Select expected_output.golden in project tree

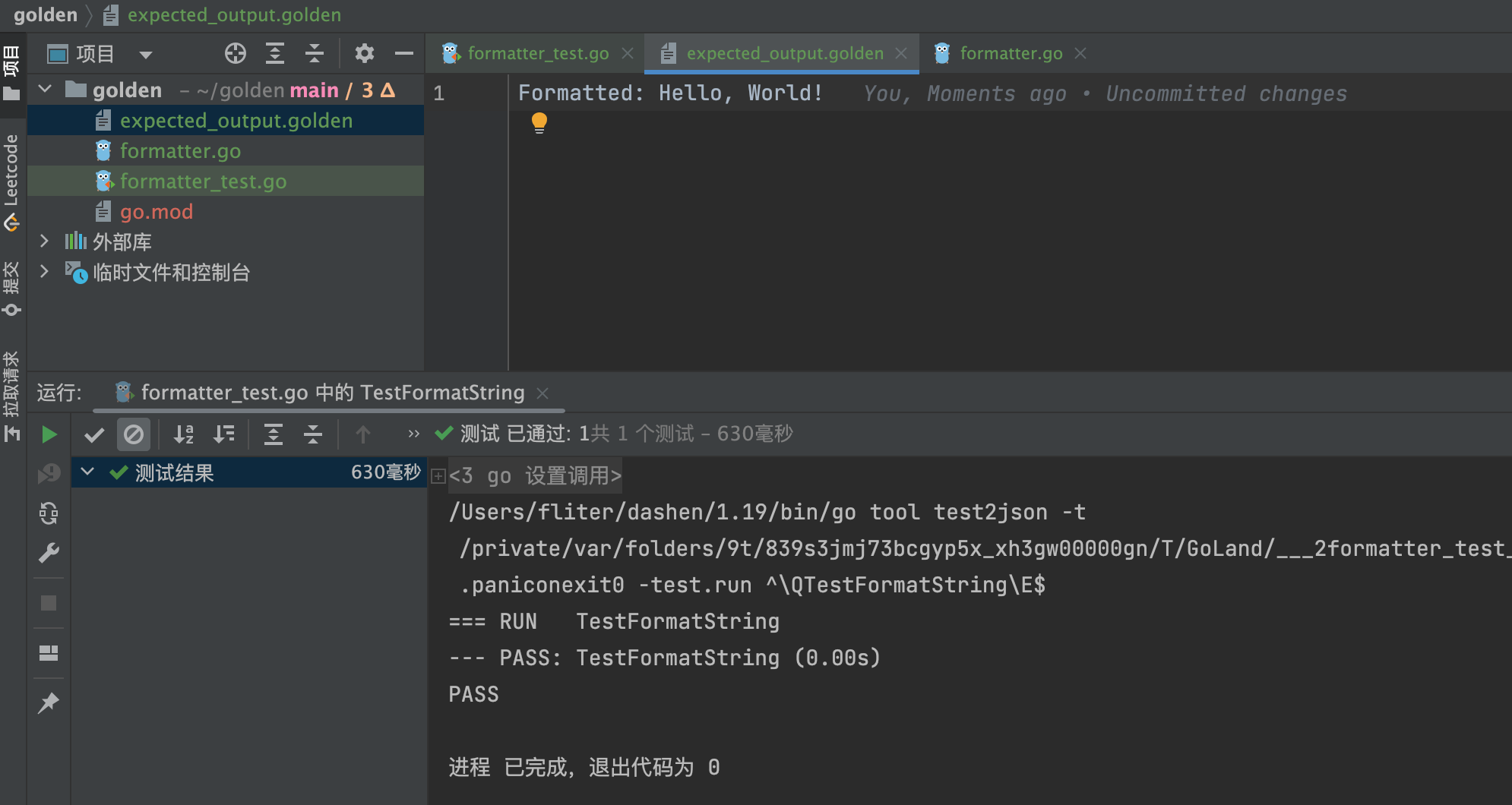226,121
